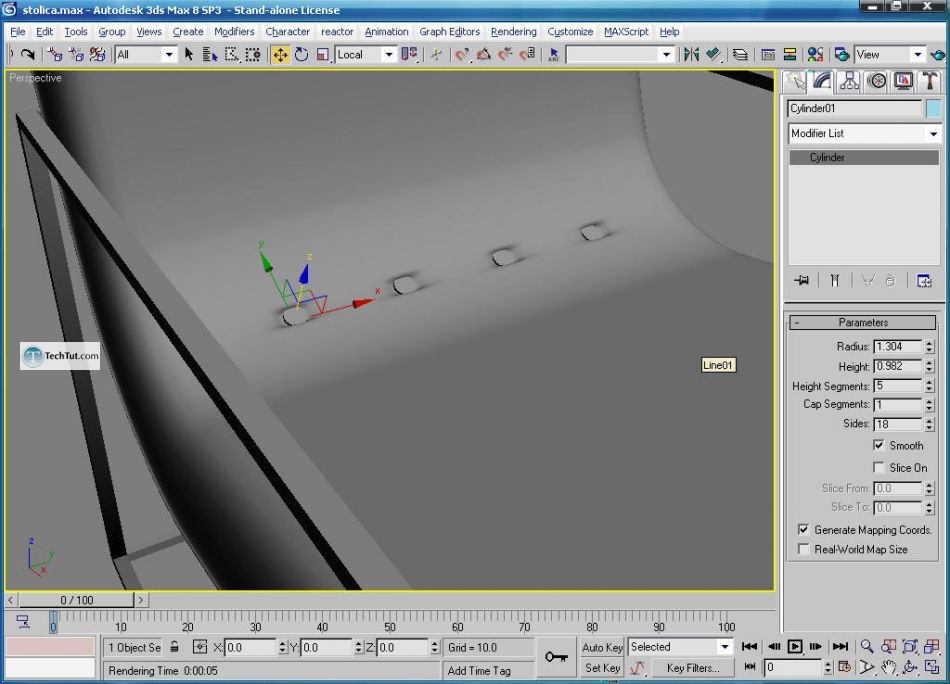
Task: Open Key Filters dialog
Action: tap(693, 668)
